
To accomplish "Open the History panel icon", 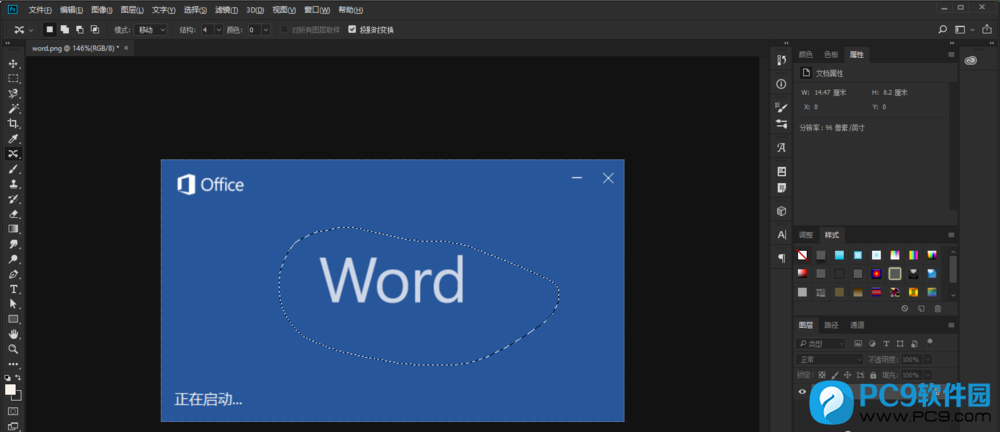I will tap(781, 61).
